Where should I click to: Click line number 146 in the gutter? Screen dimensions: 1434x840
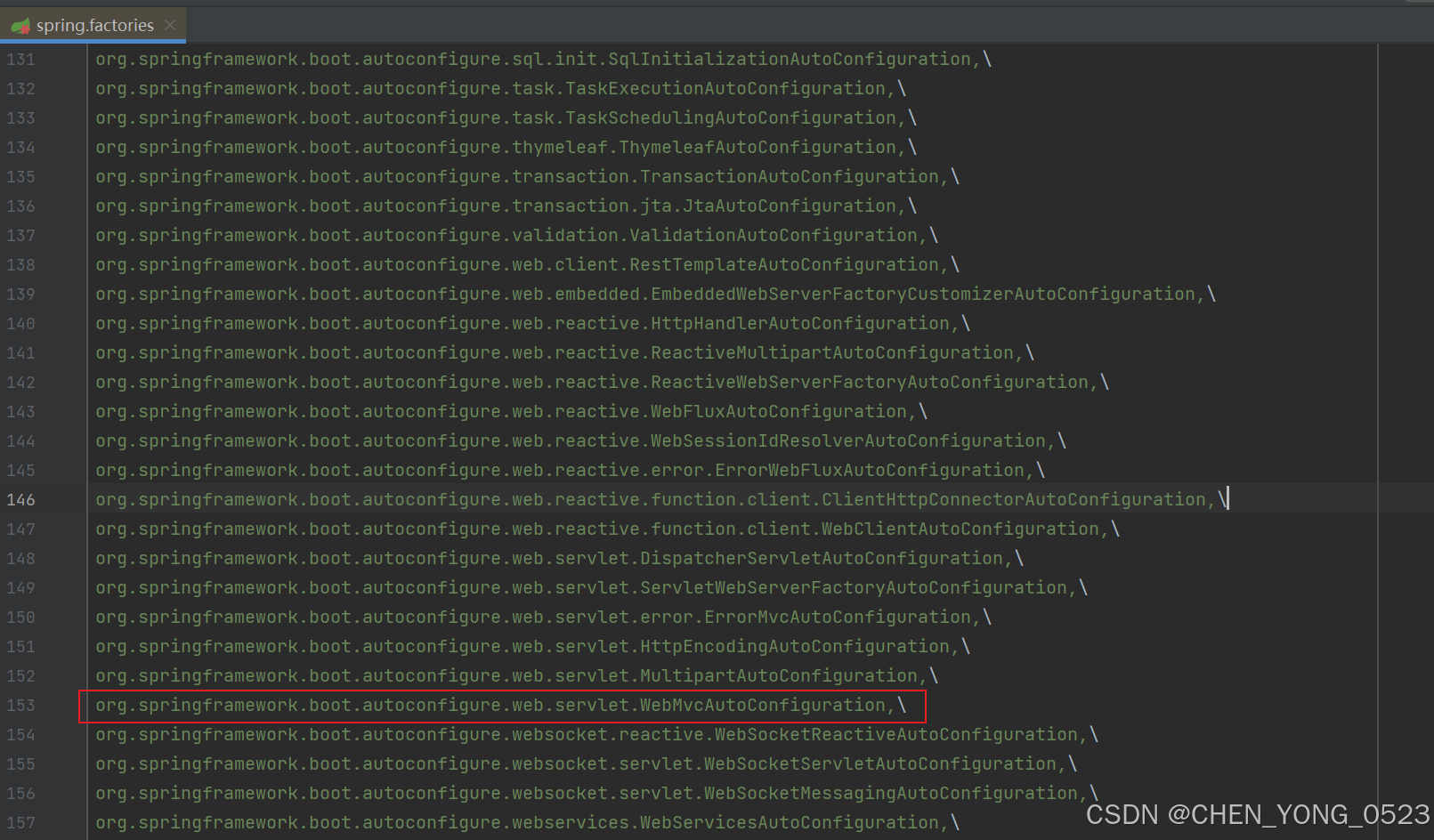[20, 499]
